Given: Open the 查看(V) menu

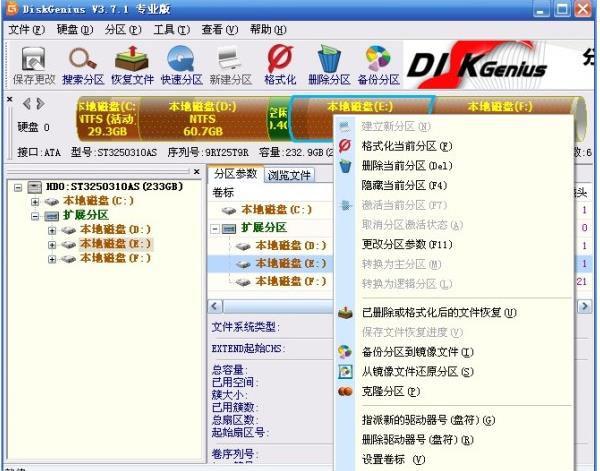Looking at the screenshot, I should point(220,29).
